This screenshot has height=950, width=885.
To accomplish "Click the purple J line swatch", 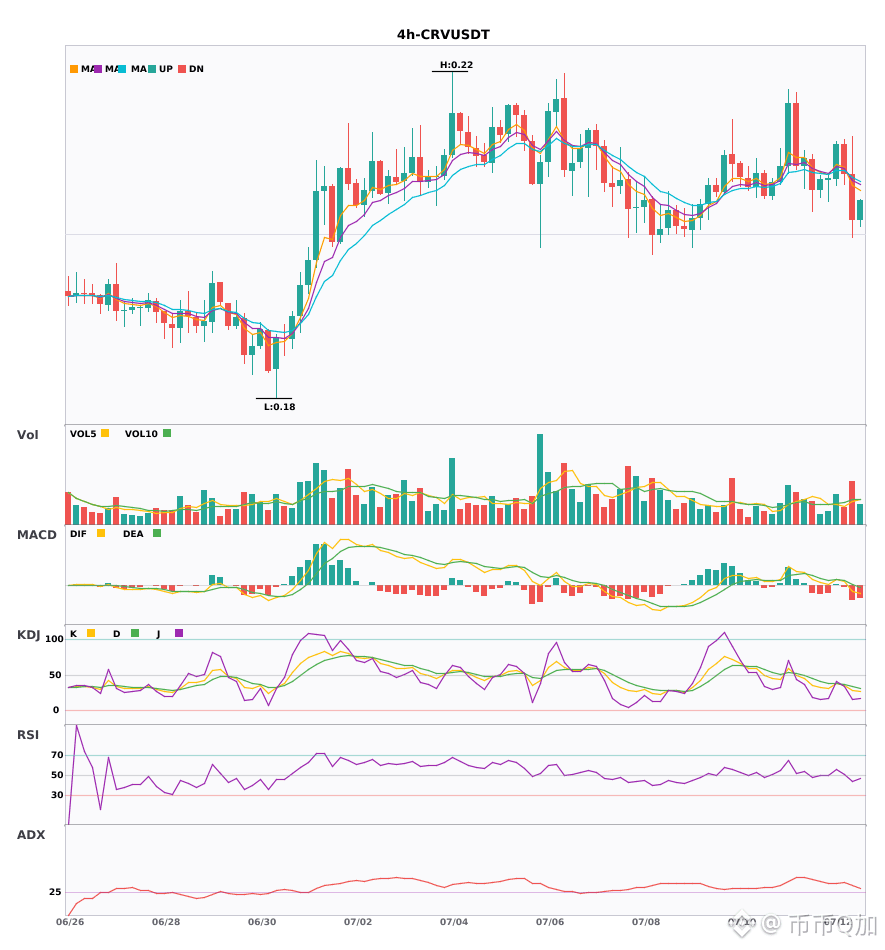I will [x=179, y=633].
